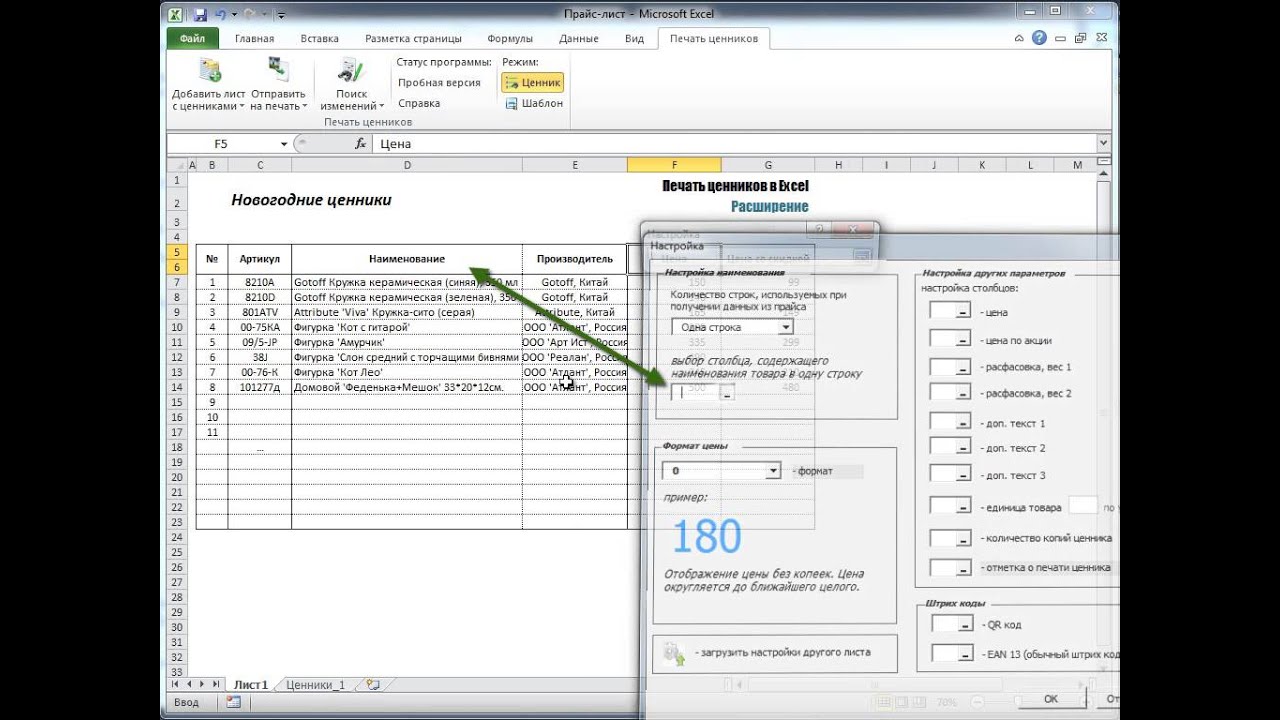
Task: Click 'загрузить настройки другого листа' icon
Action: [x=673, y=653]
